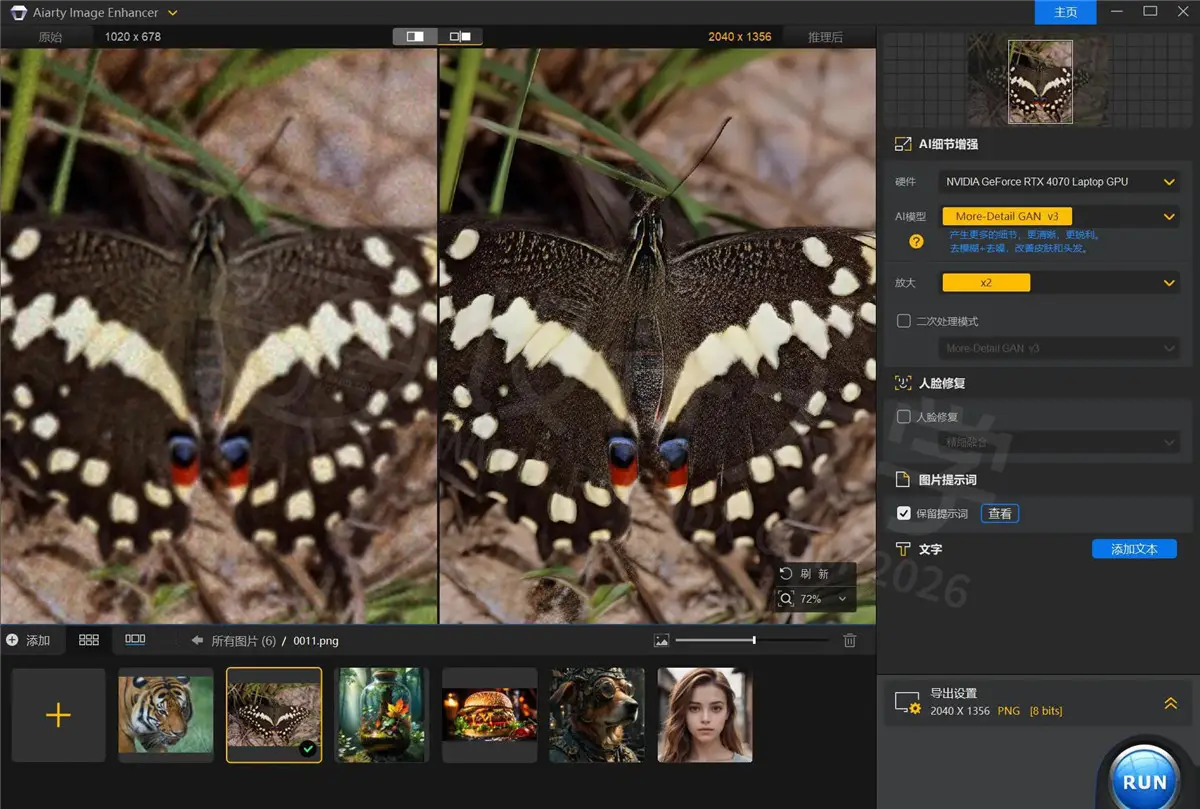This screenshot has width=1200, height=809.
Task: Enable 人脸修复 checkbox
Action: [x=904, y=417]
